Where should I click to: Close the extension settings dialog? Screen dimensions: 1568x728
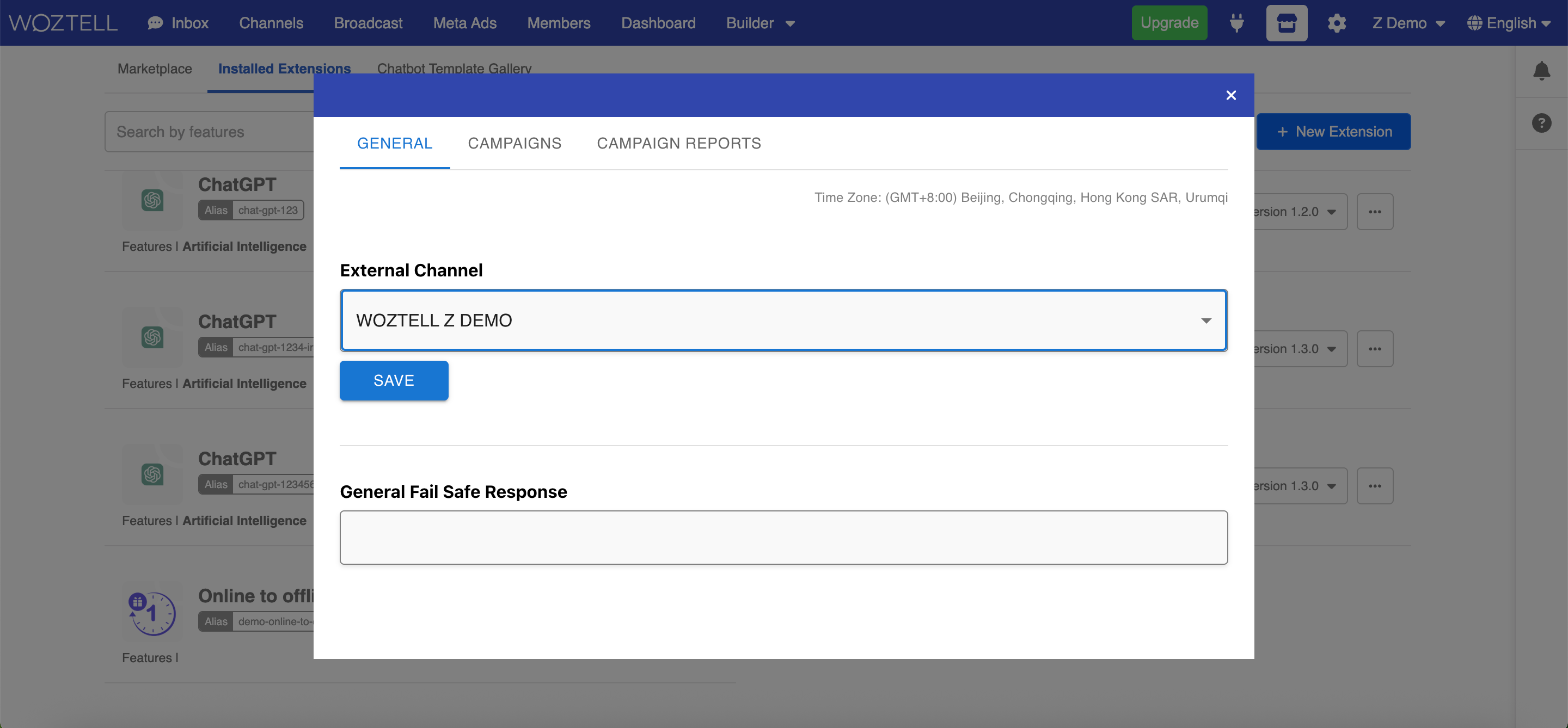(1231, 95)
